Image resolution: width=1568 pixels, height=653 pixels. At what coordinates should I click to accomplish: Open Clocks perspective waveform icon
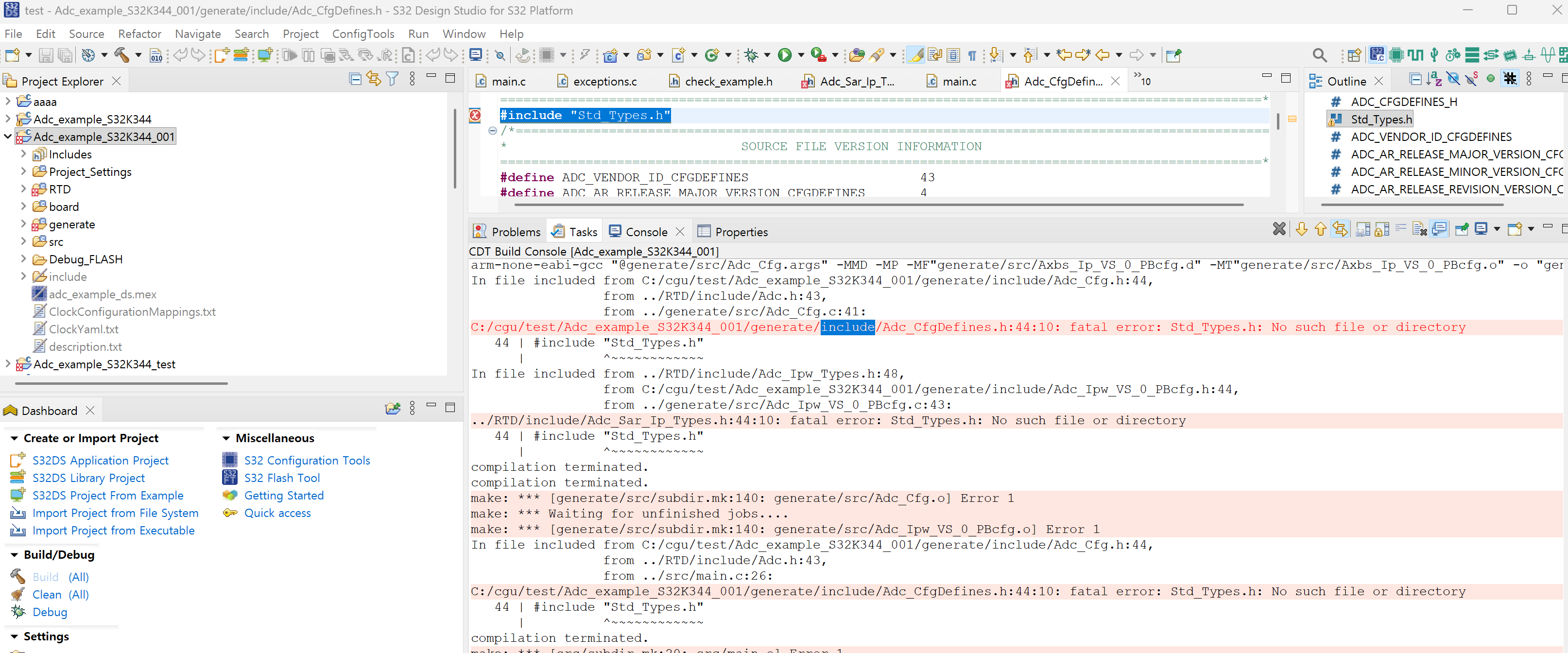(x=1415, y=55)
